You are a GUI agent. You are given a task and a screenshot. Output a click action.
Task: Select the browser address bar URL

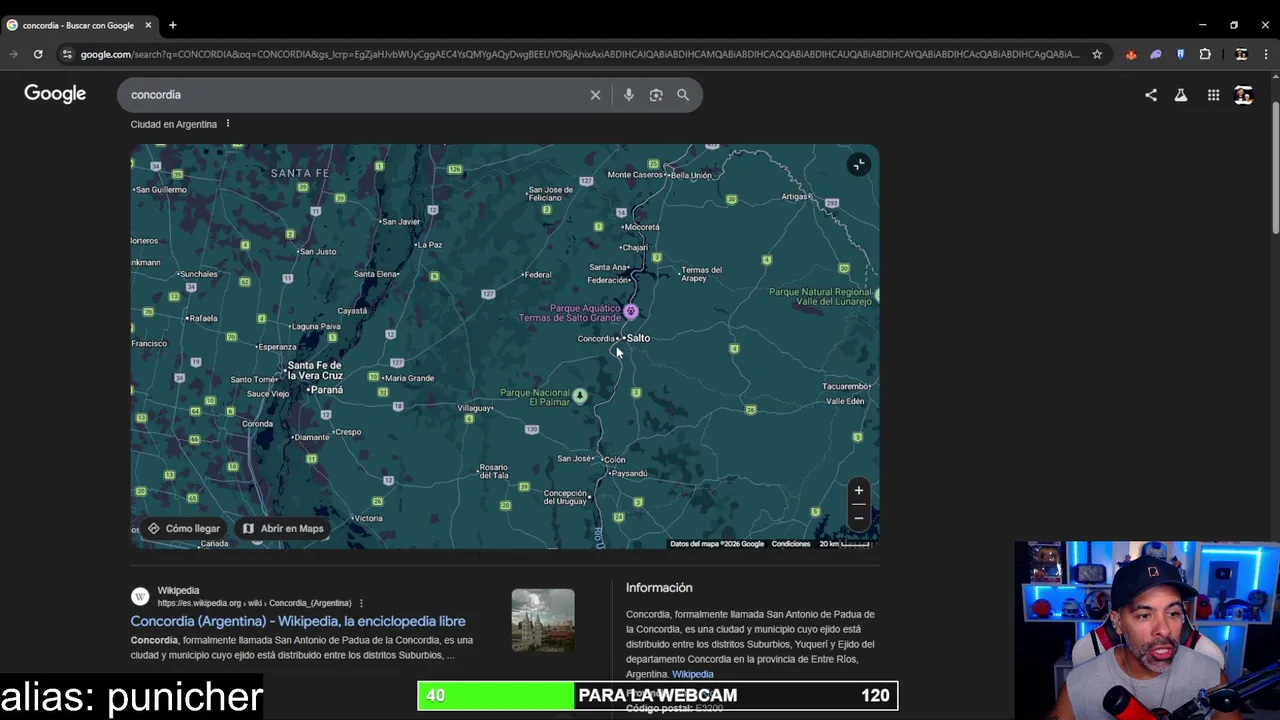point(580,54)
